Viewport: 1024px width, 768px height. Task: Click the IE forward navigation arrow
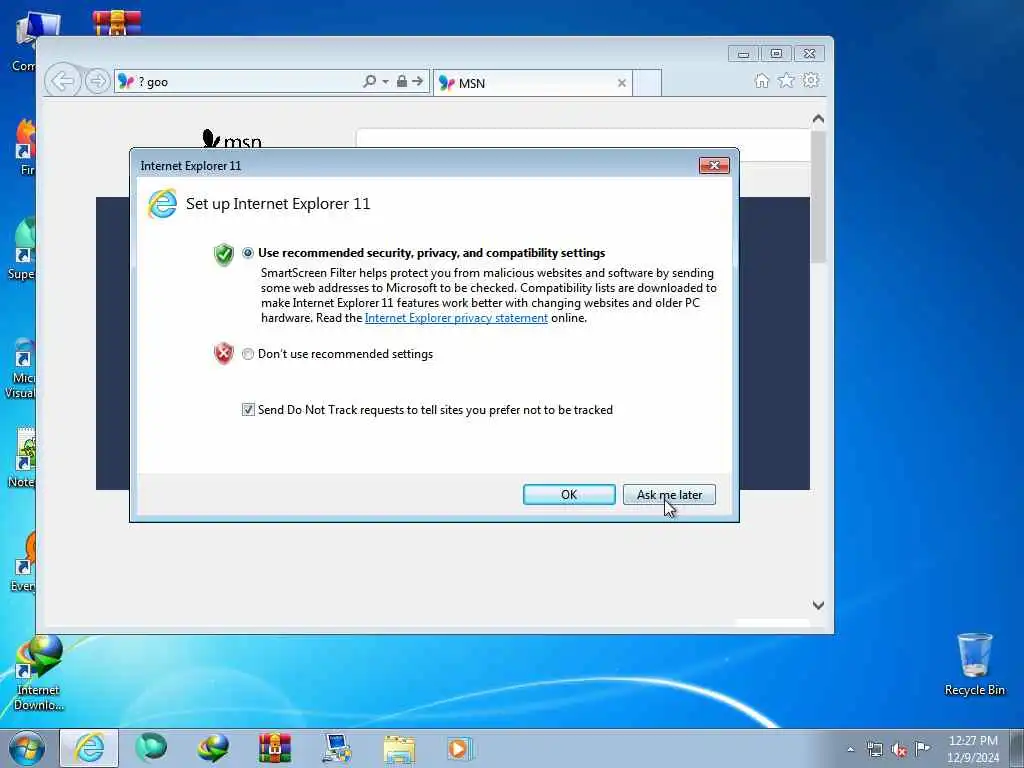(97, 82)
